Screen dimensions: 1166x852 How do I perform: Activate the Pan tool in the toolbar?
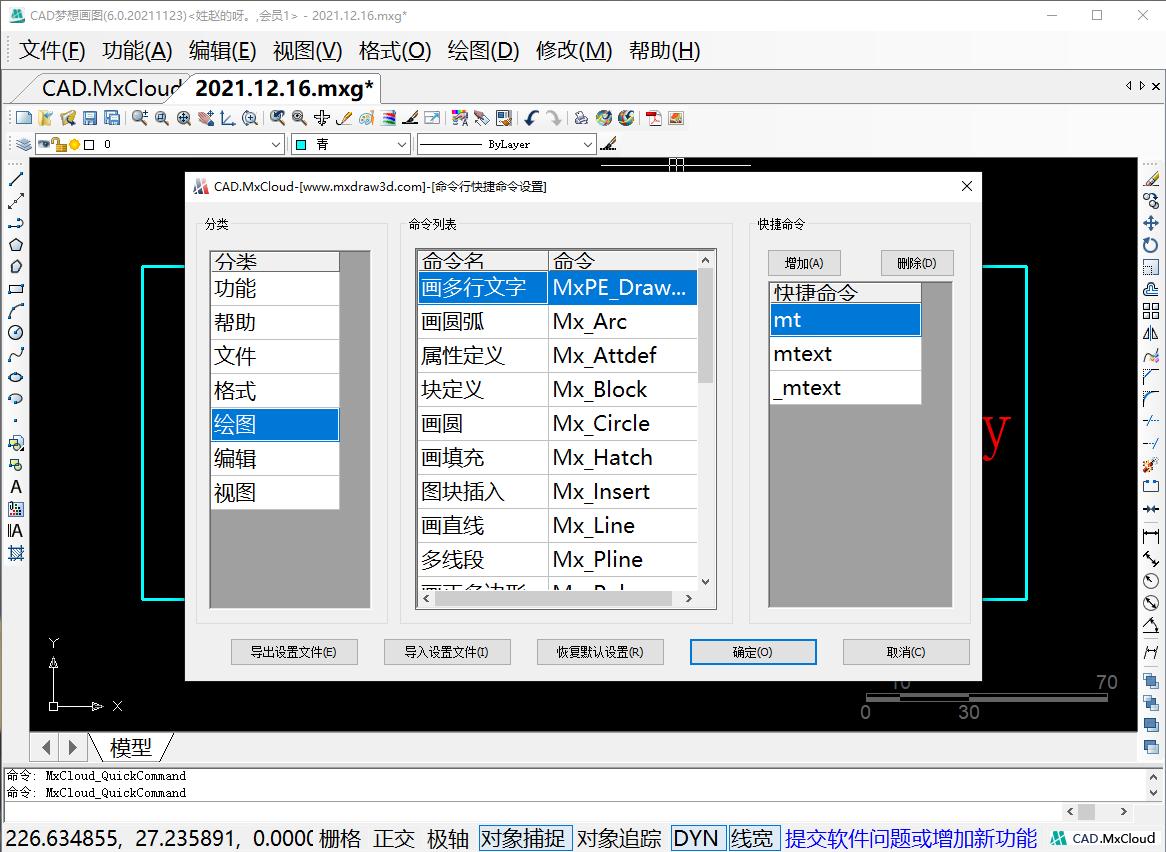204,118
